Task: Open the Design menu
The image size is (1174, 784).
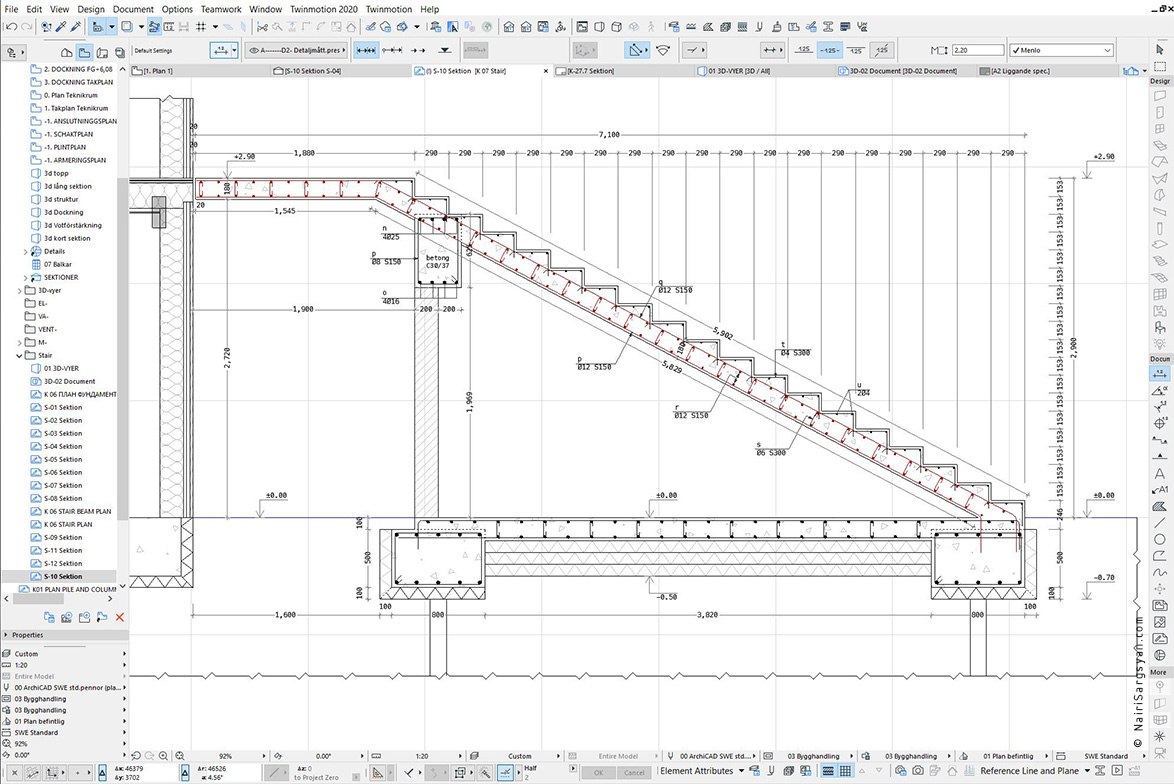Action: [x=91, y=9]
